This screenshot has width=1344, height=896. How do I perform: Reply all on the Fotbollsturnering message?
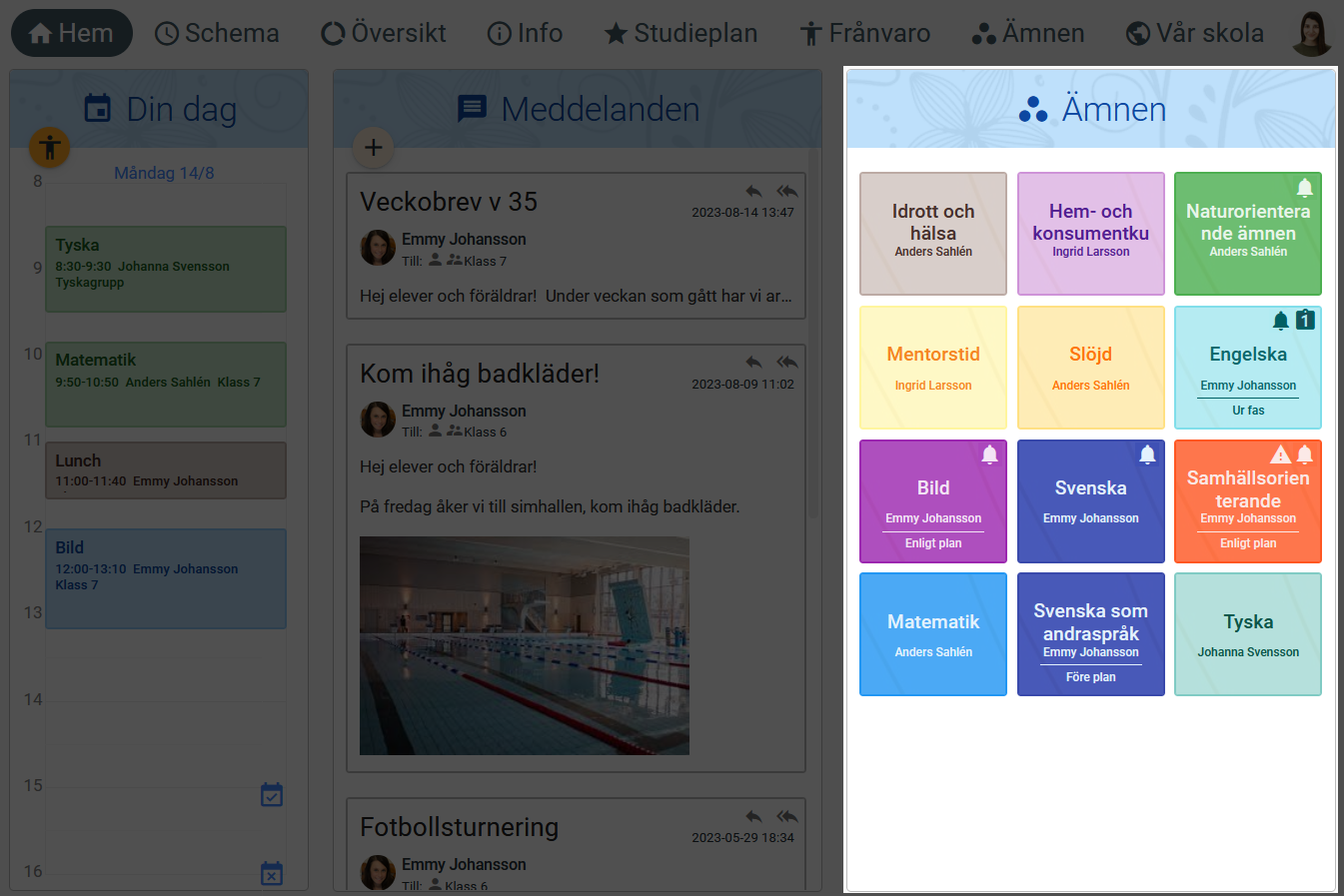(x=786, y=816)
